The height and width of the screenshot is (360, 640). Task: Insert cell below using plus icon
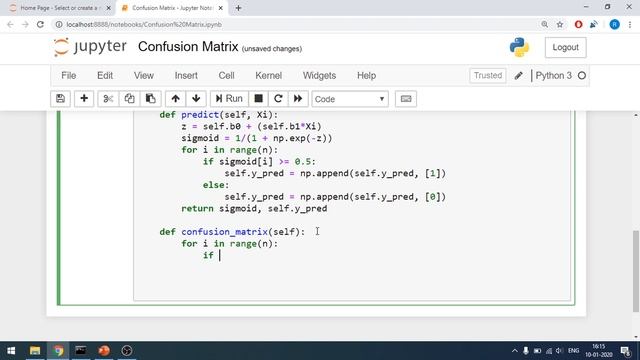point(84,99)
